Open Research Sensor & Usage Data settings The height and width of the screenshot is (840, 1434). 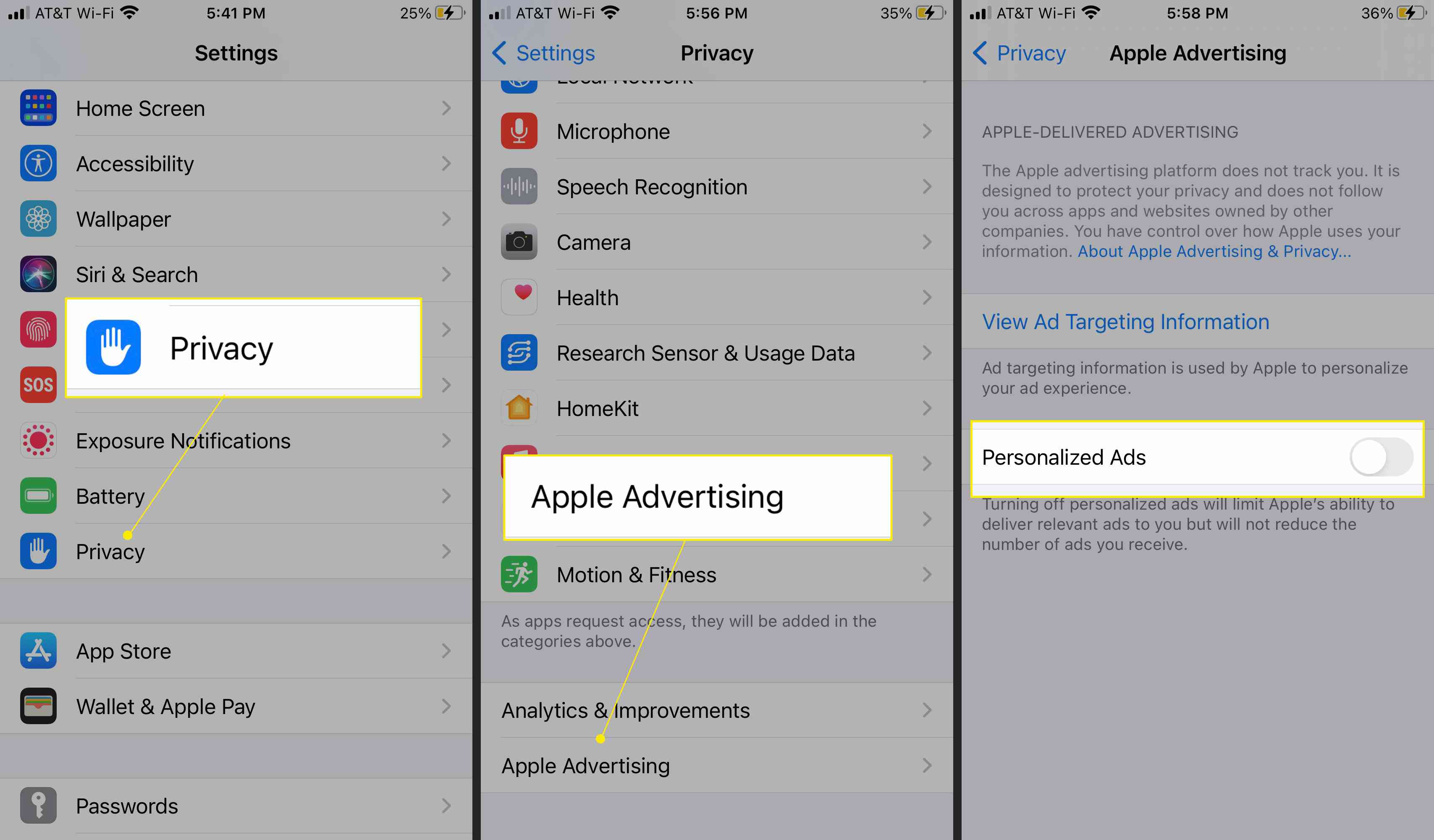[716, 352]
